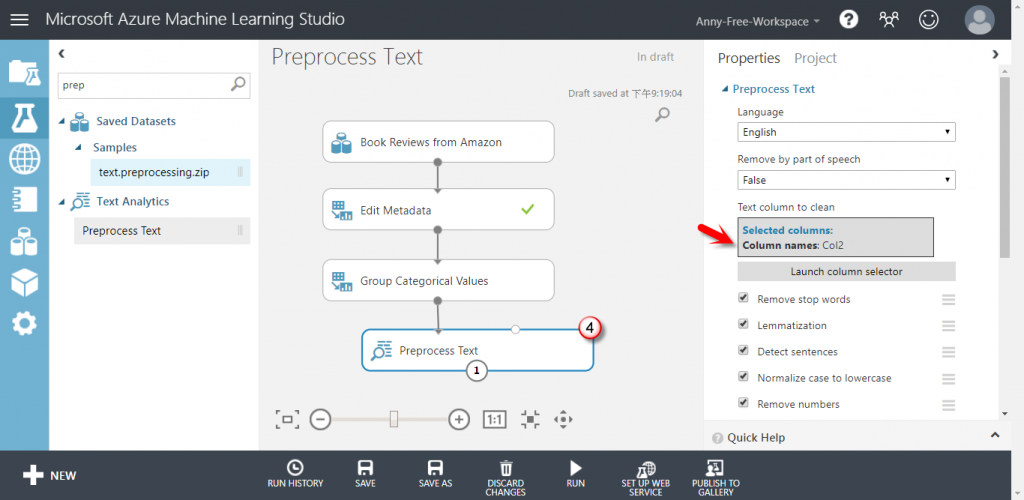Open the help question mark icon
Viewport: 1024px width, 500px height.
click(848, 20)
